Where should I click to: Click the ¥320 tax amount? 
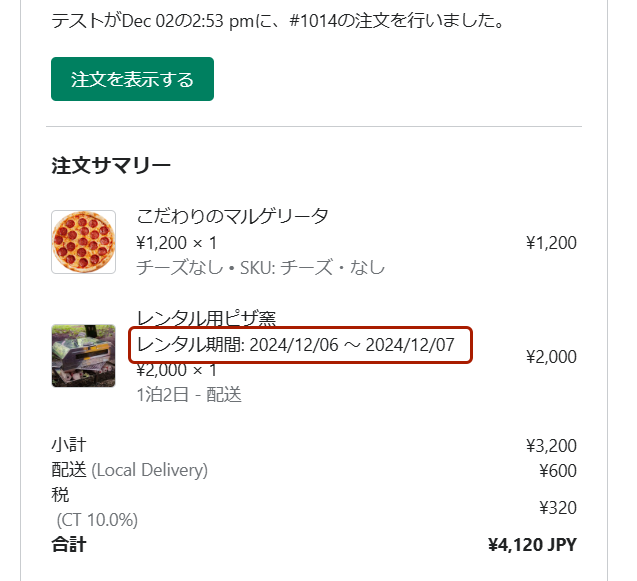(x=557, y=508)
